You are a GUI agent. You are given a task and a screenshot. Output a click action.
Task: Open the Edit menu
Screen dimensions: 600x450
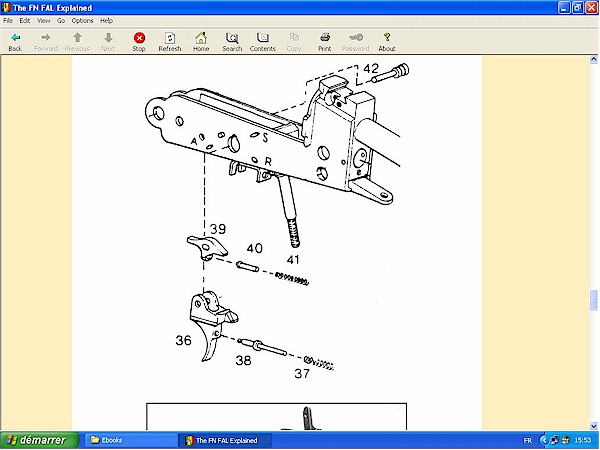[25, 21]
